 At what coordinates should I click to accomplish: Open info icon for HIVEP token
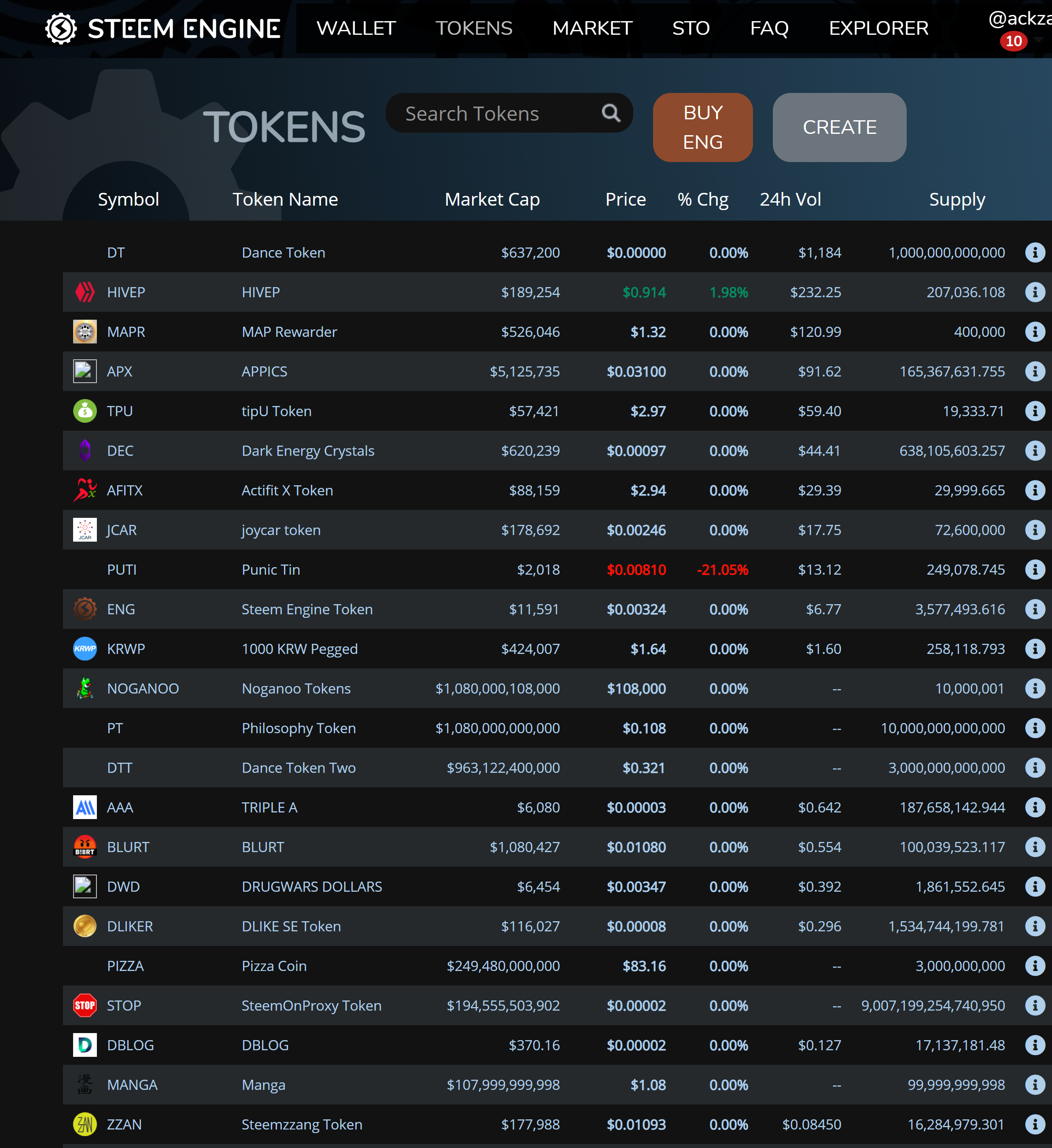[x=1034, y=292]
